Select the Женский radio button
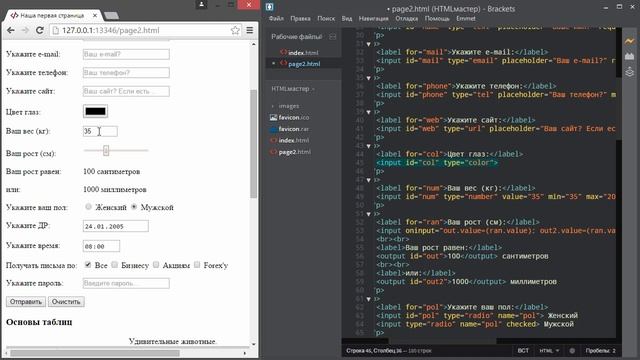640x360 pixels. pos(89,207)
